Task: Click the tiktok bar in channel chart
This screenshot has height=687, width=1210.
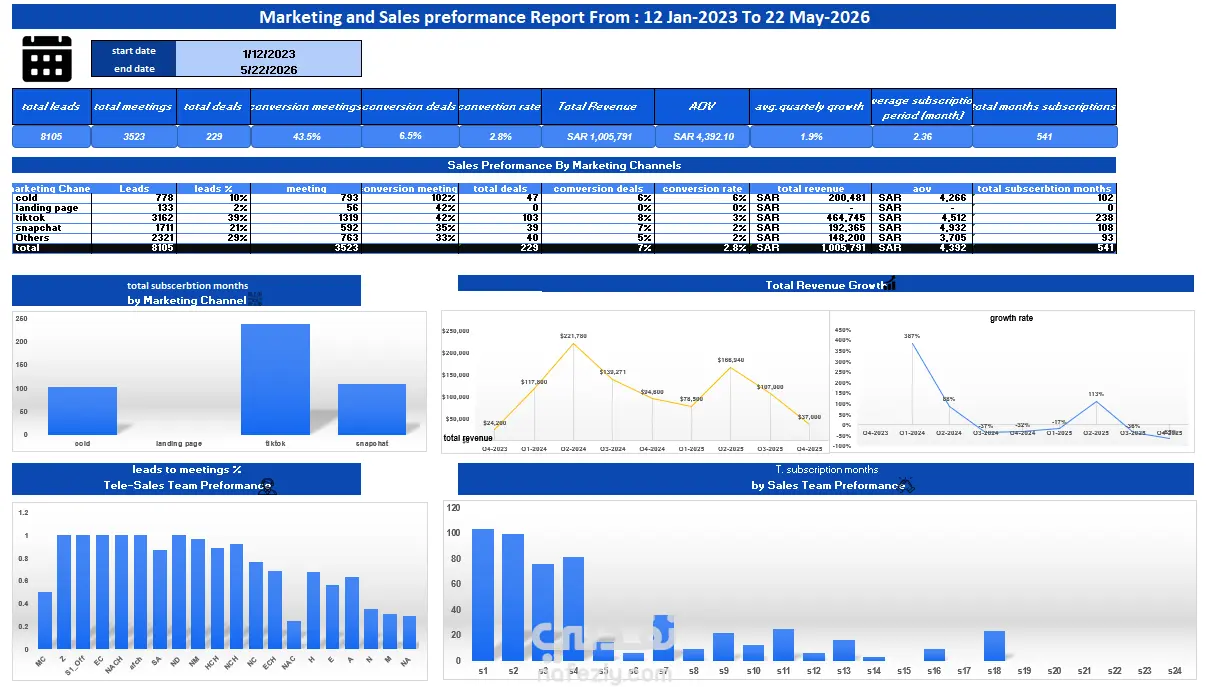Action: point(275,379)
